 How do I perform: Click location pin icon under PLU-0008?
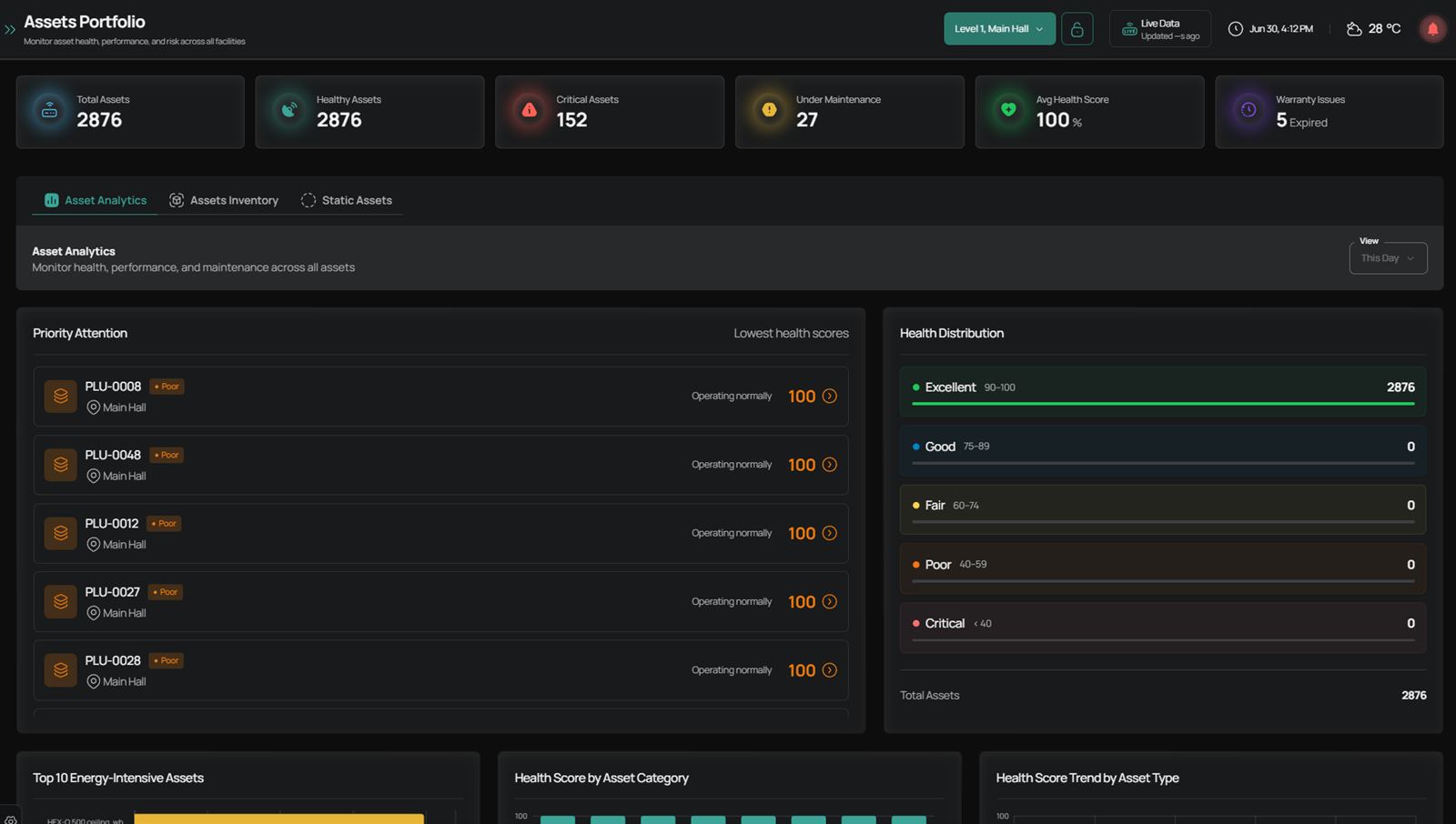click(93, 407)
